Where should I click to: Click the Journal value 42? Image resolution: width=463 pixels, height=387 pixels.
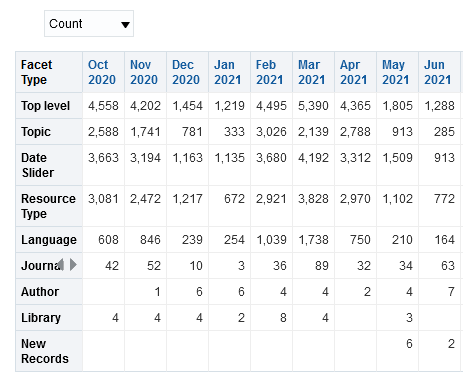112,266
